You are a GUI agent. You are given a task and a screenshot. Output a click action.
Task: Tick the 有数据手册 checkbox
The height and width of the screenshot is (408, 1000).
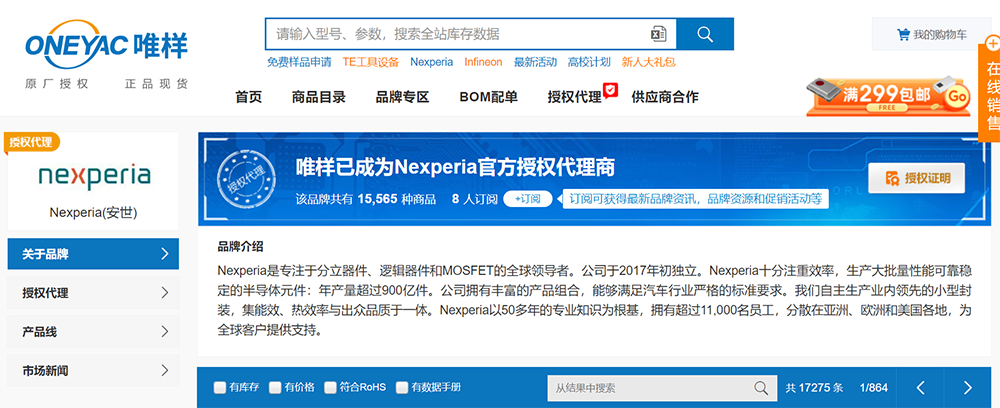pyautogui.click(x=402, y=387)
